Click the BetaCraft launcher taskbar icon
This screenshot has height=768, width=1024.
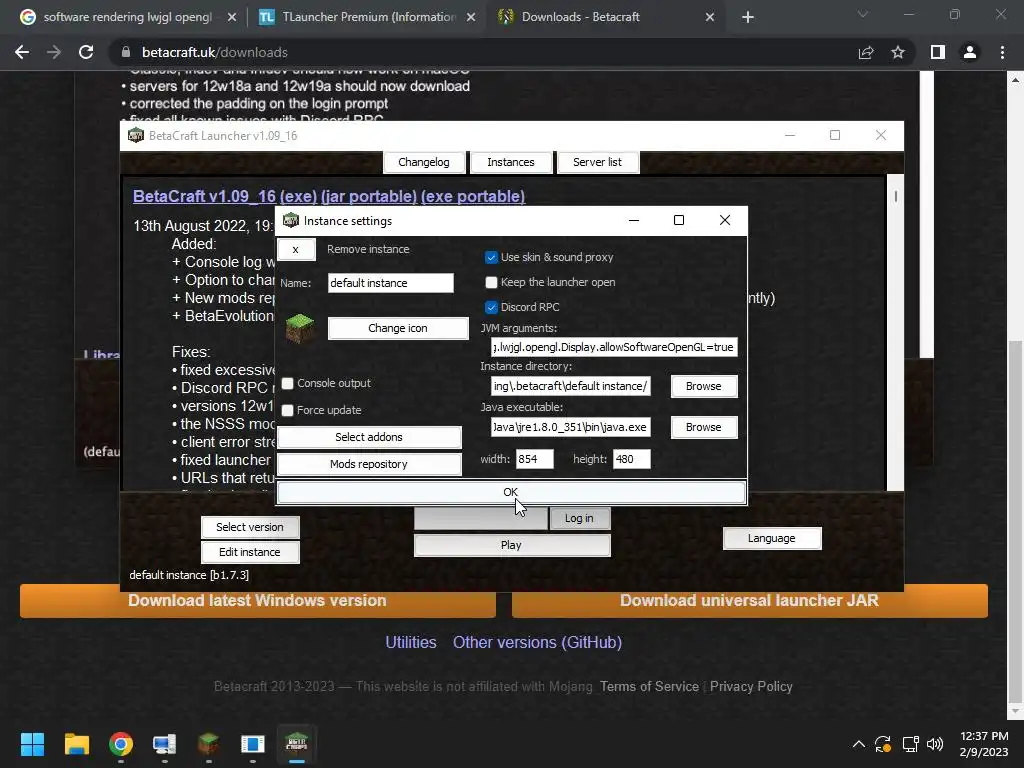pos(296,744)
